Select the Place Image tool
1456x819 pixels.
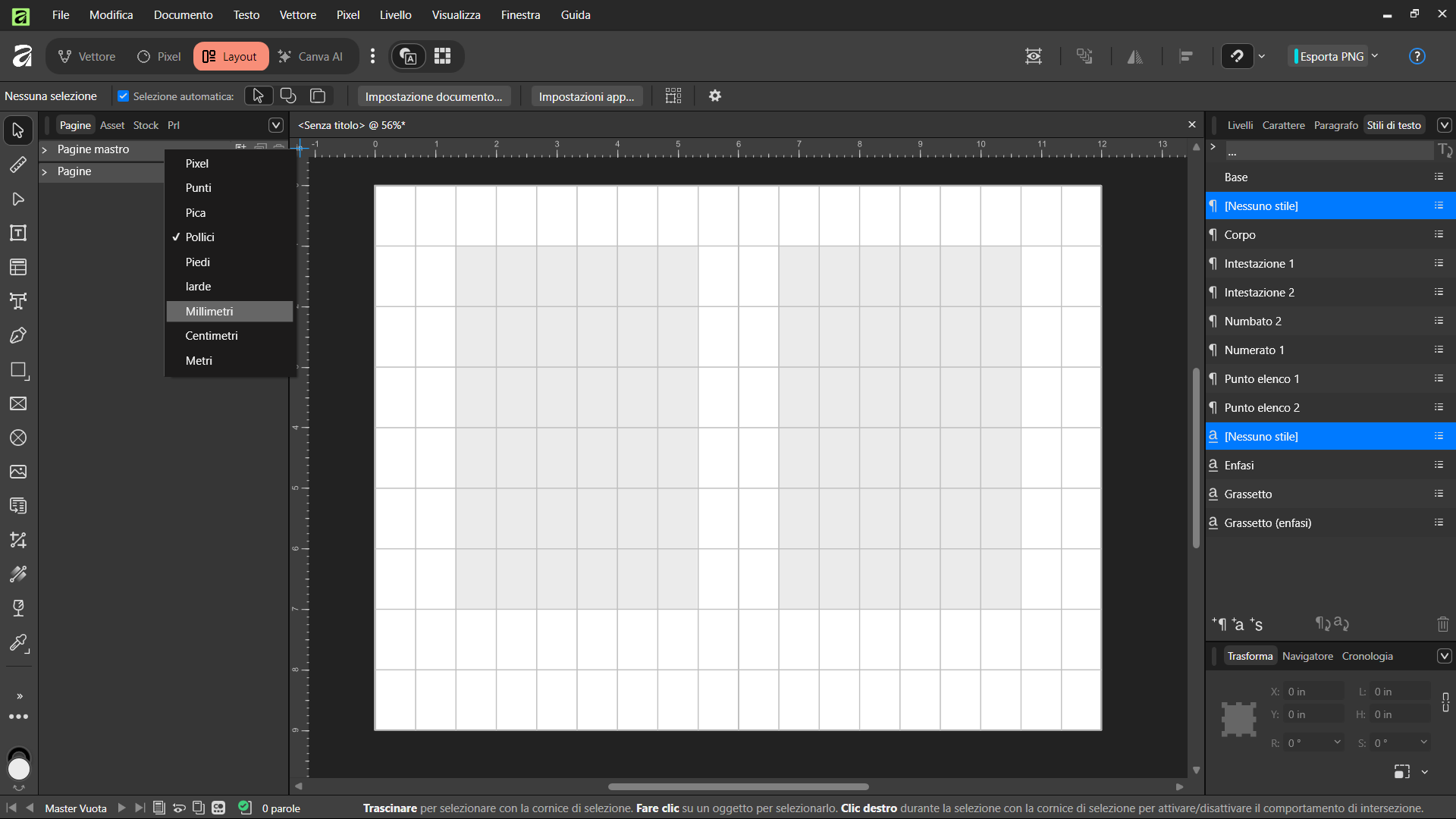tap(18, 472)
